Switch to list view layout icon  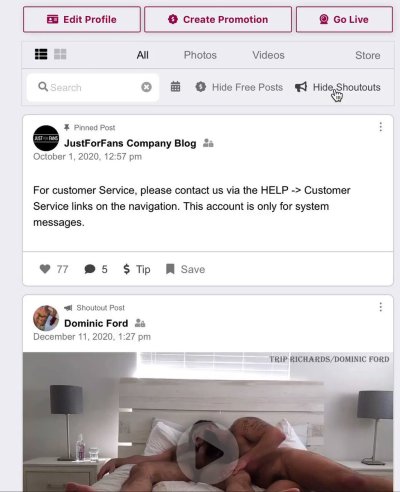pyautogui.click(x=41, y=54)
